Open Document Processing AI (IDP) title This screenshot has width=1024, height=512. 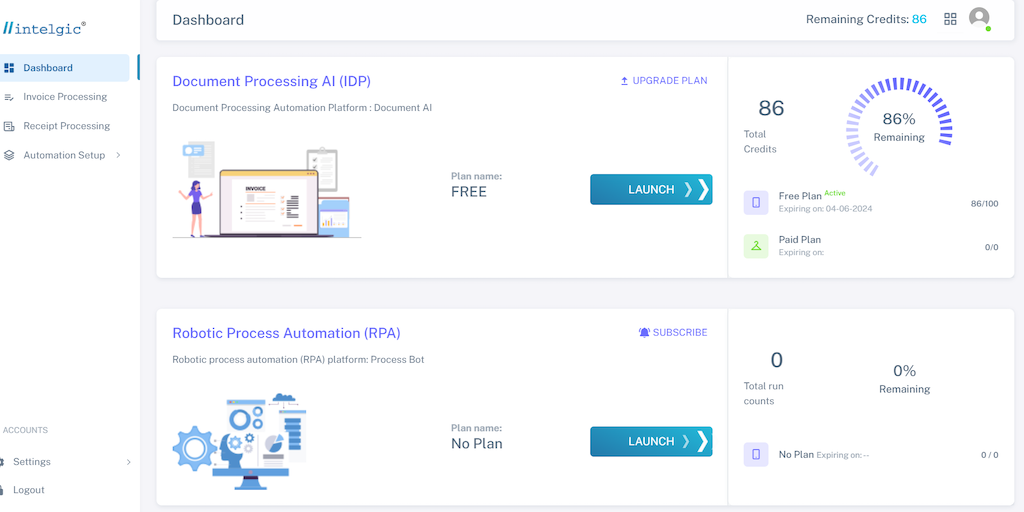click(272, 82)
